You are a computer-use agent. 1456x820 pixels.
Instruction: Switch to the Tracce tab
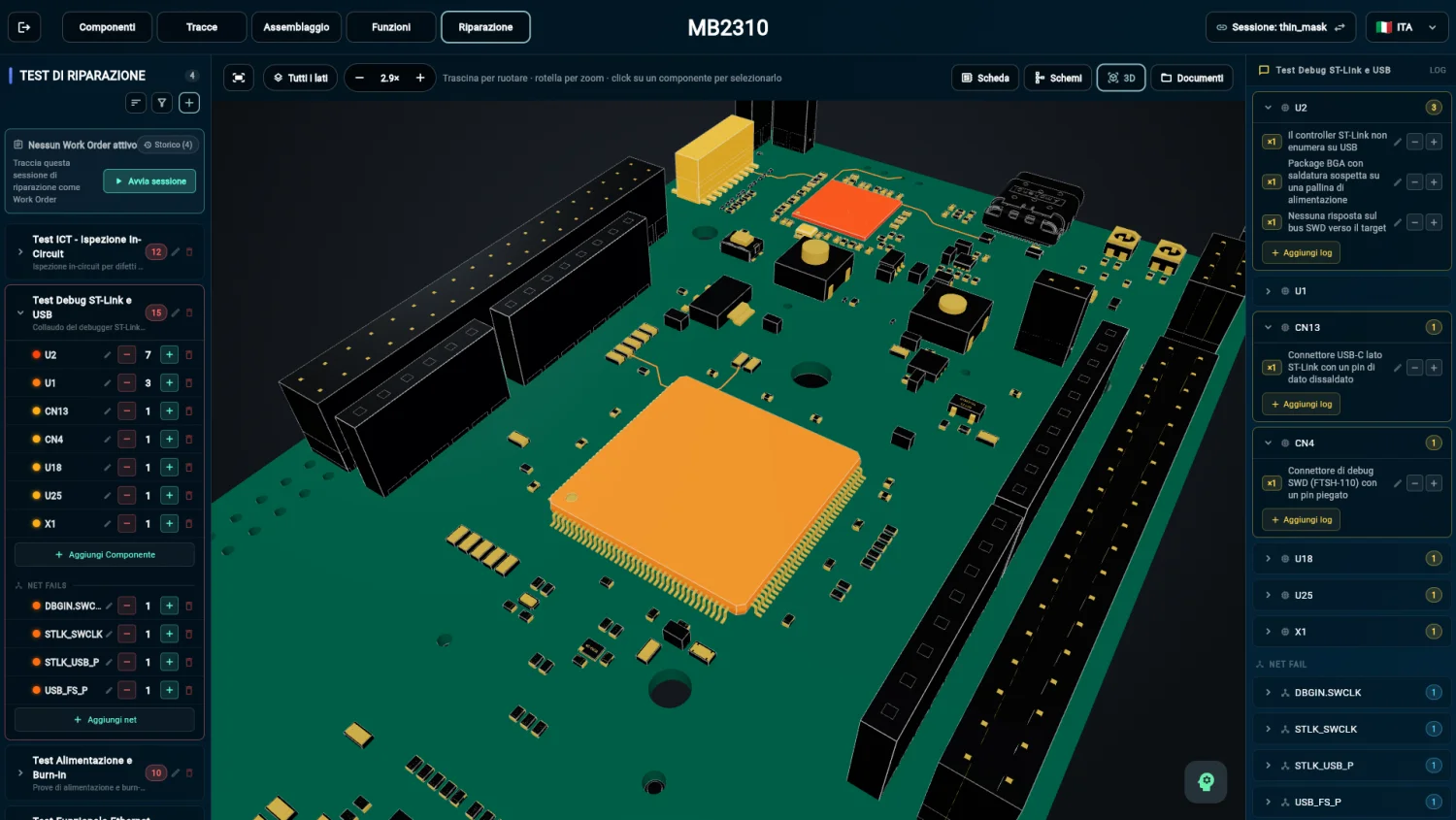coord(202,27)
